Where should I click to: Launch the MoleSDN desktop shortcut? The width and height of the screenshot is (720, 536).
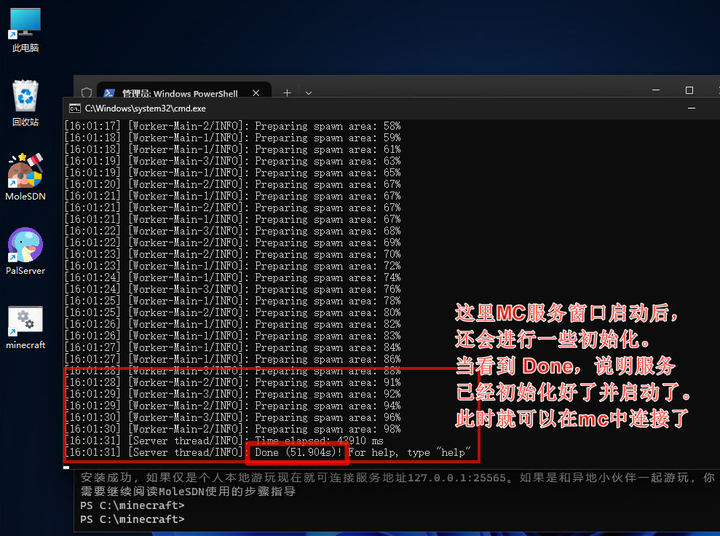[x=25, y=177]
